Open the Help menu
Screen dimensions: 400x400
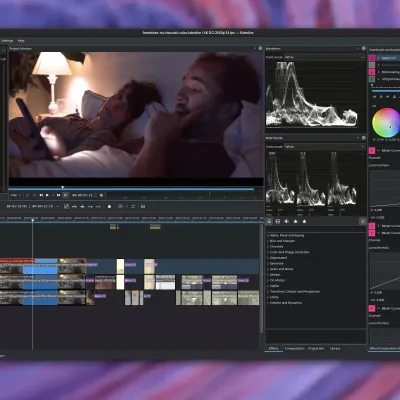[x=21, y=41]
